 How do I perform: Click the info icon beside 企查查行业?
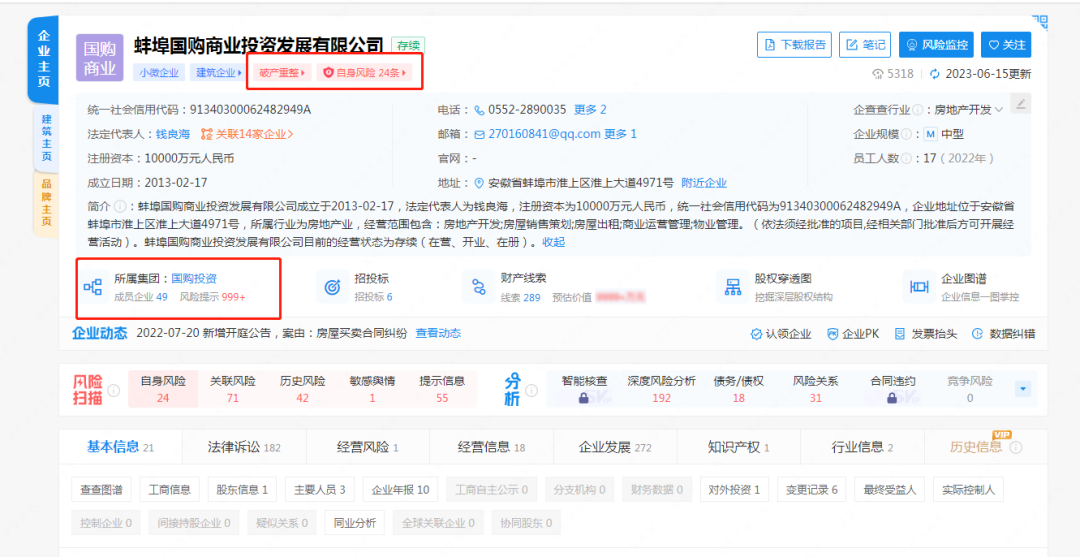click(x=917, y=109)
